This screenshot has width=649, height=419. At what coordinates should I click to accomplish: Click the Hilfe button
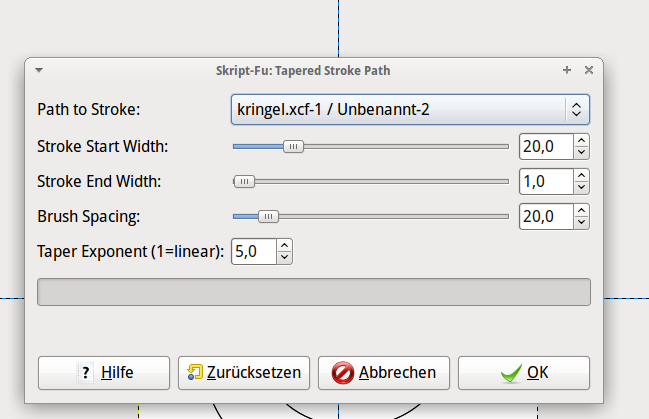pos(104,373)
